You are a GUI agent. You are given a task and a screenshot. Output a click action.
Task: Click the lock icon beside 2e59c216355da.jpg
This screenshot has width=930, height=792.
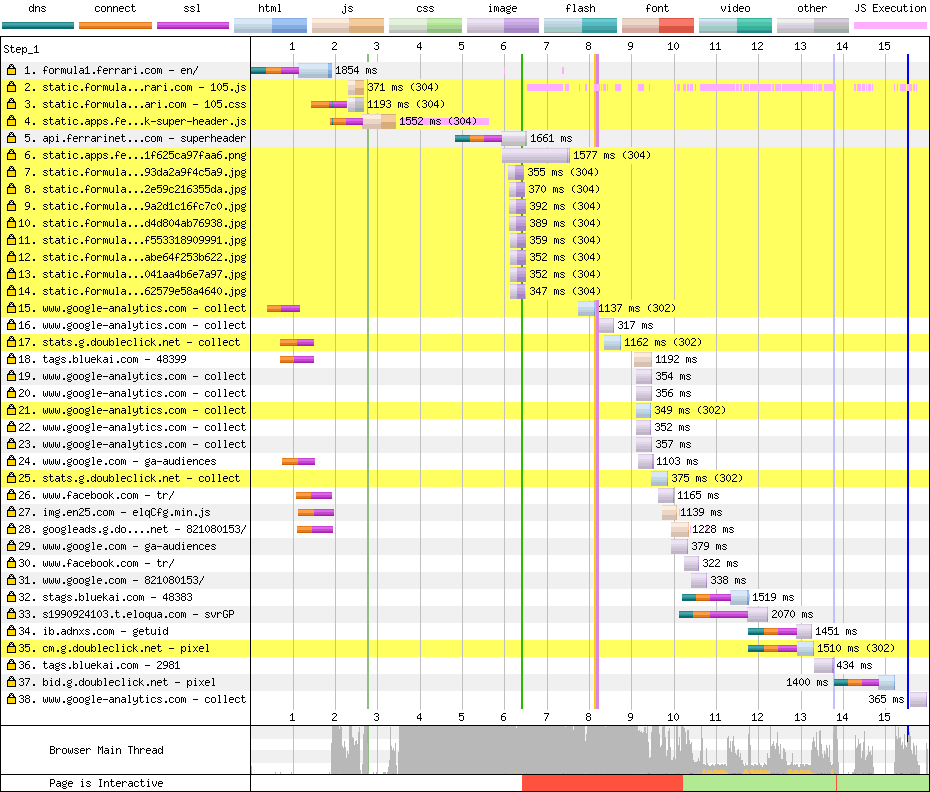tap(11, 189)
